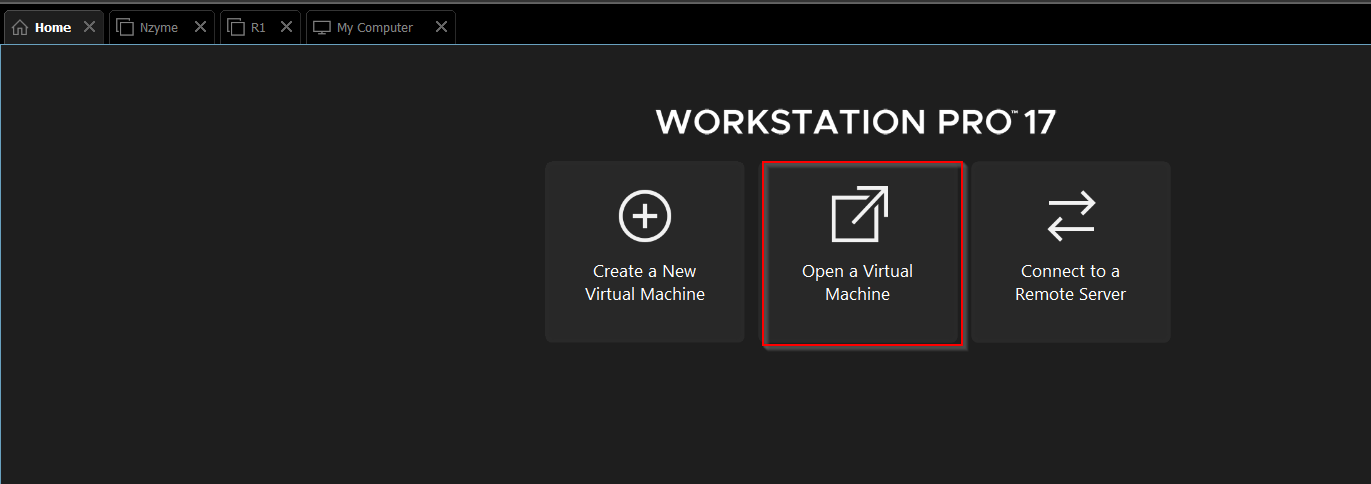Close the My Computer tab
The height and width of the screenshot is (484, 1371).
coord(441,27)
